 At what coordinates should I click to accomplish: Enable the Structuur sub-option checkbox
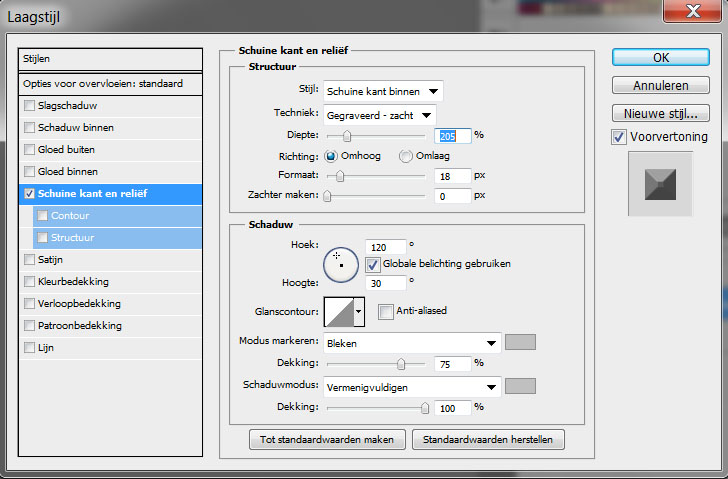[x=42, y=238]
